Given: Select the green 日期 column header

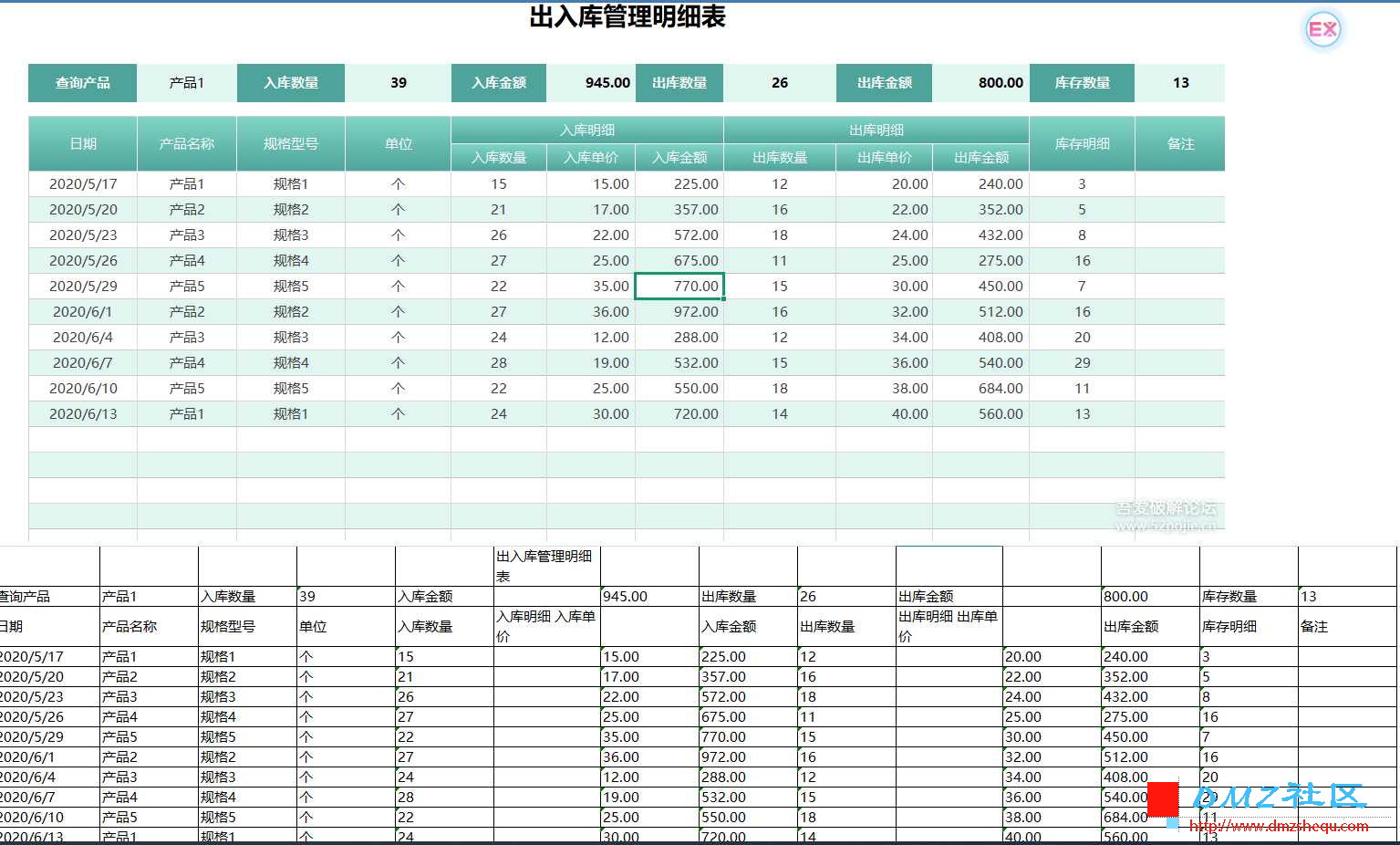Looking at the screenshot, I should 83,143.
